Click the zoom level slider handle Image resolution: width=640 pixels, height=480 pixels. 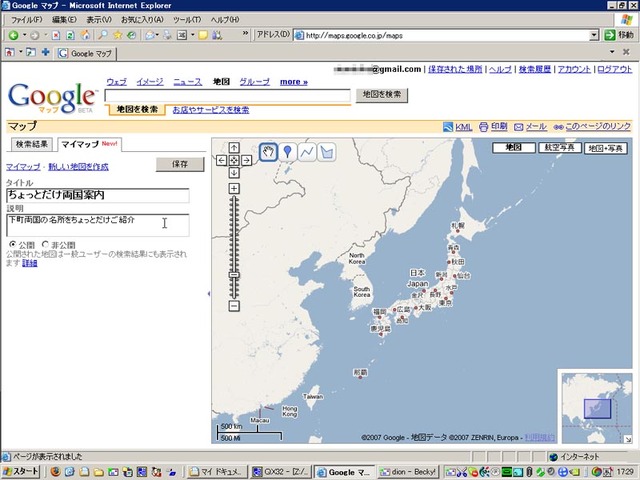pos(234,275)
